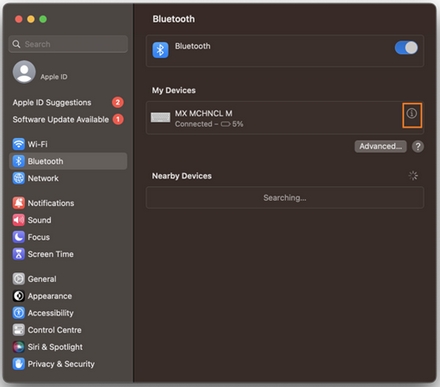Click Privacy & Security hand icon

(x=19, y=364)
